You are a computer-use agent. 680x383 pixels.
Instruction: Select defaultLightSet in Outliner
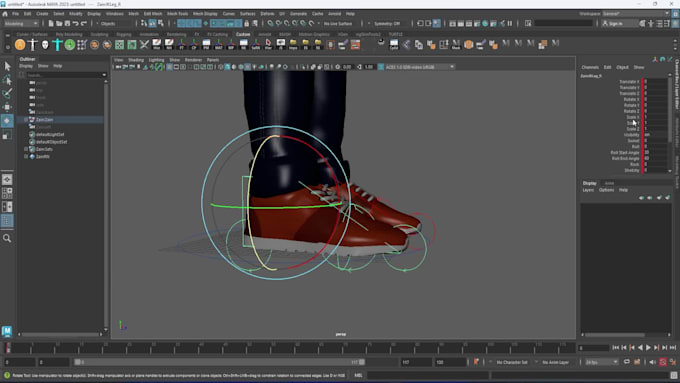[50, 134]
